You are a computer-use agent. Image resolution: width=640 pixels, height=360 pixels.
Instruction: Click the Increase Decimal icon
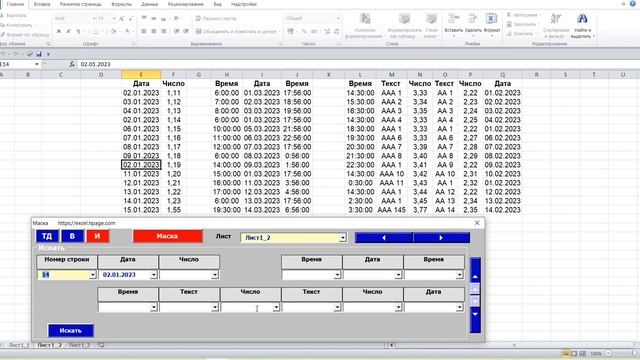click(327, 31)
